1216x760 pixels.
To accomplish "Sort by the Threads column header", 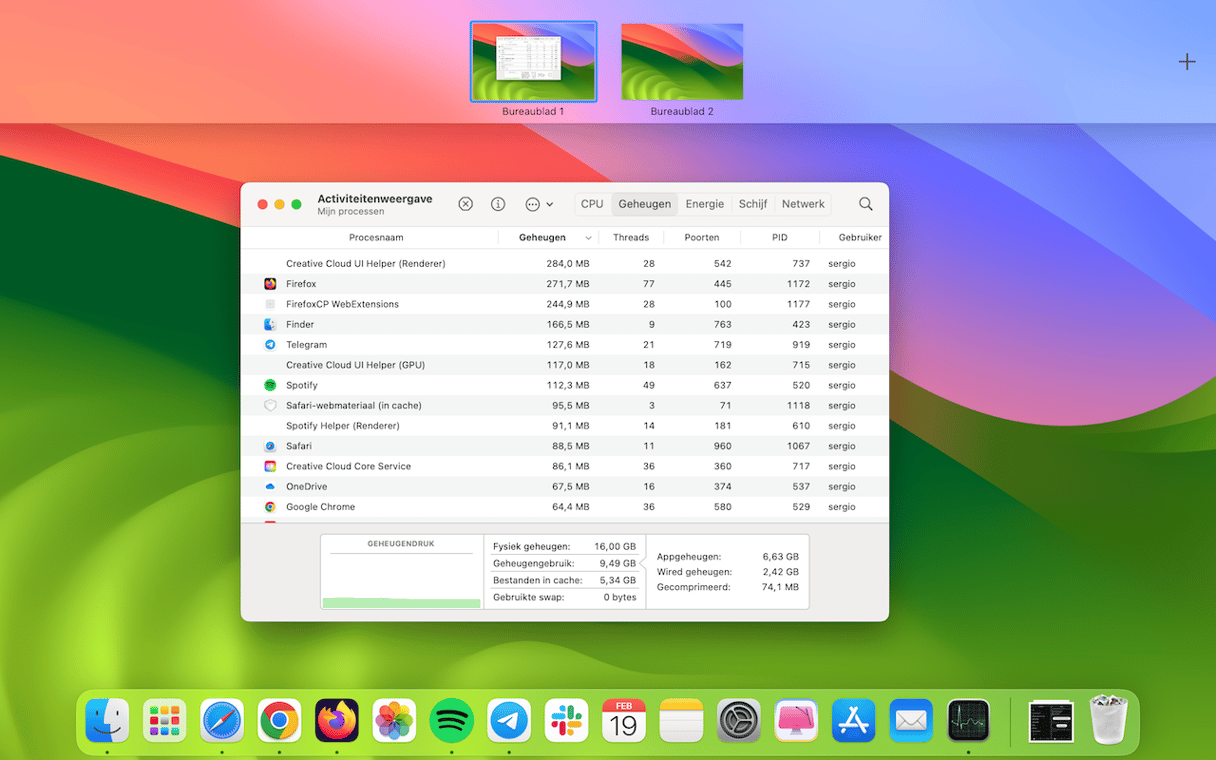I will click(631, 238).
